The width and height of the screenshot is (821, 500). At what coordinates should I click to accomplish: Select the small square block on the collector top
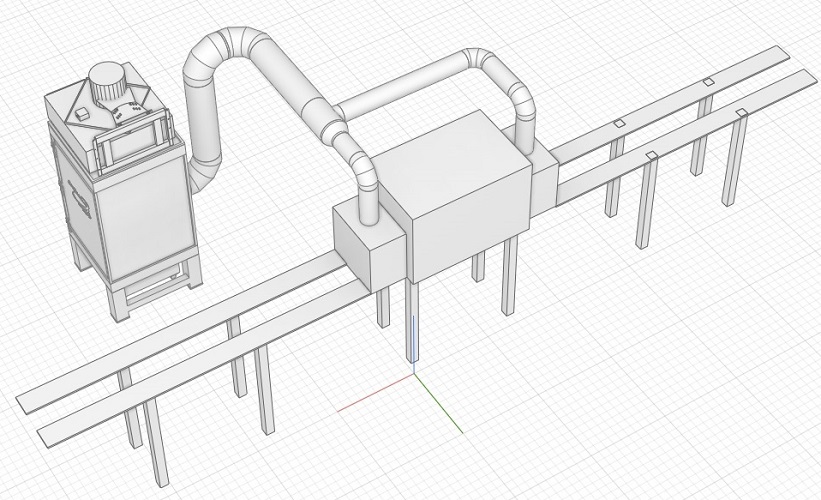(82, 113)
